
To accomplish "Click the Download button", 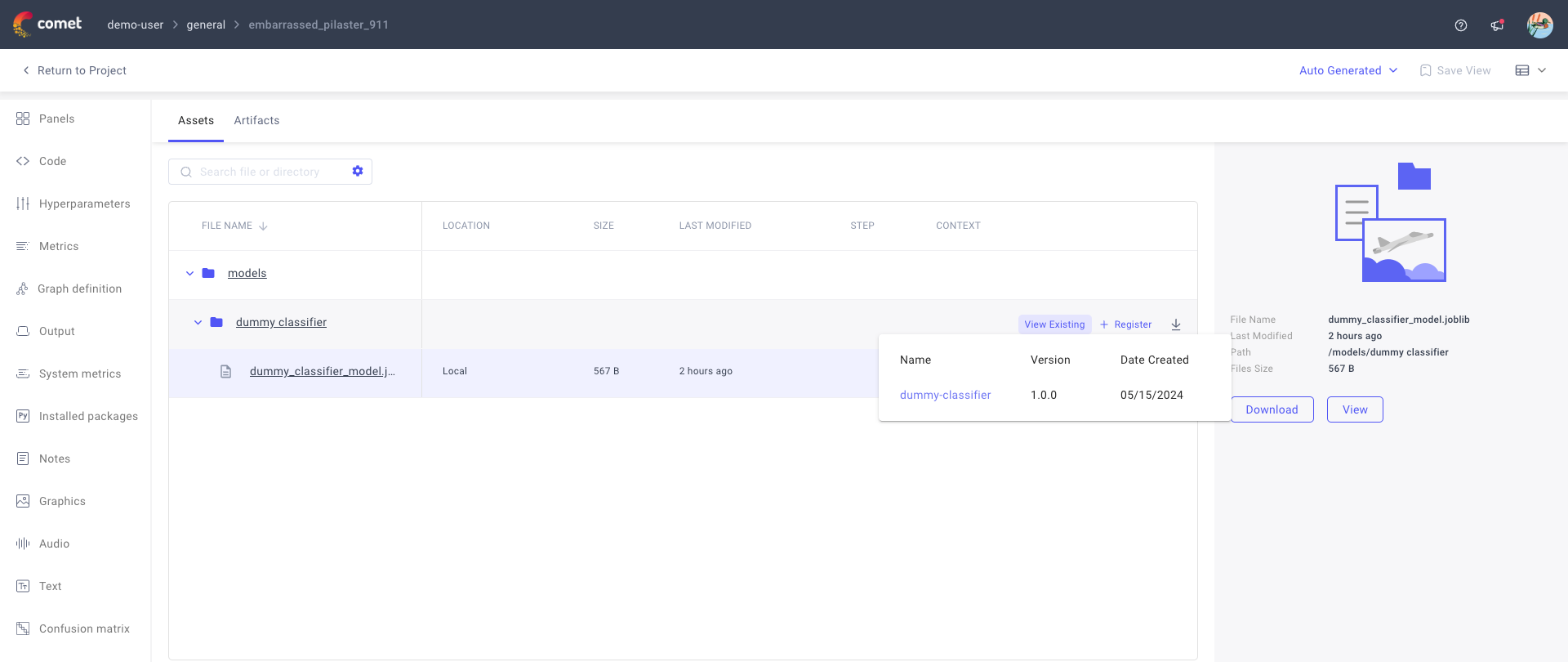I will click(x=1272, y=409).
